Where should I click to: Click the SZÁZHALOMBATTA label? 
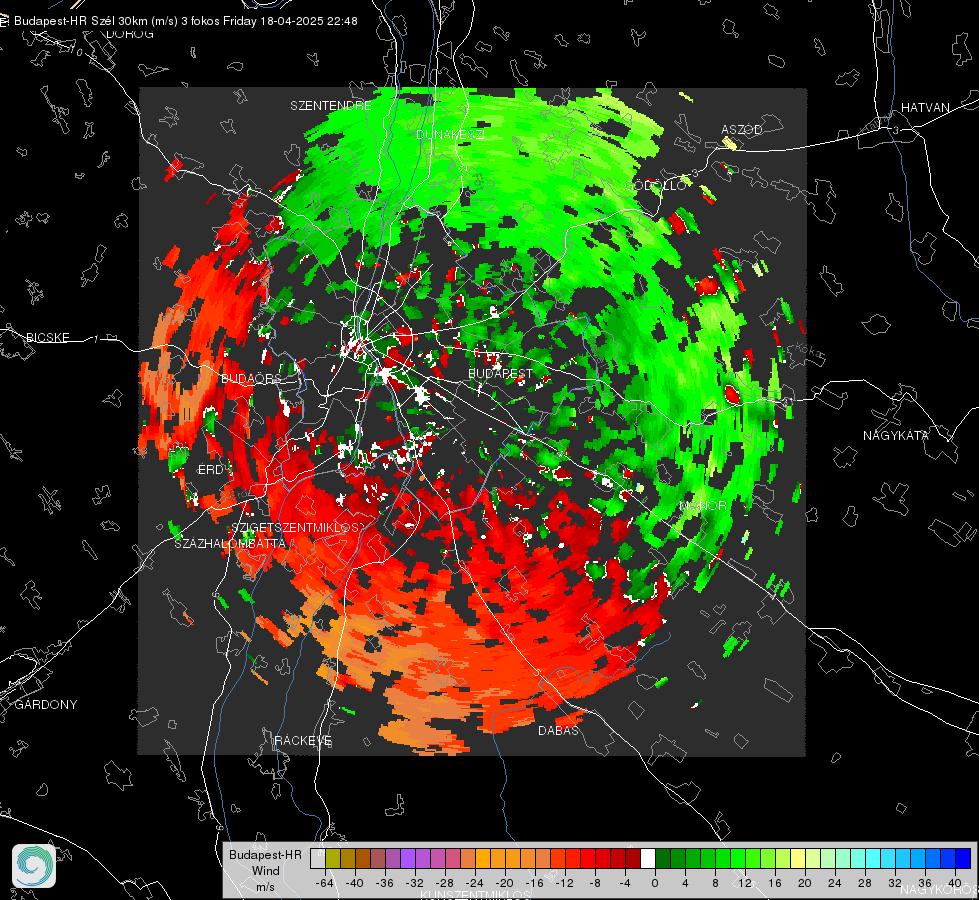coord(230,543)
